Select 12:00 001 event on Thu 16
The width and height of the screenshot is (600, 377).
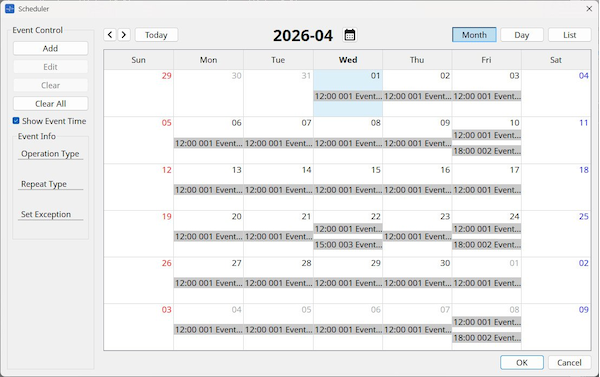(417, 190)
